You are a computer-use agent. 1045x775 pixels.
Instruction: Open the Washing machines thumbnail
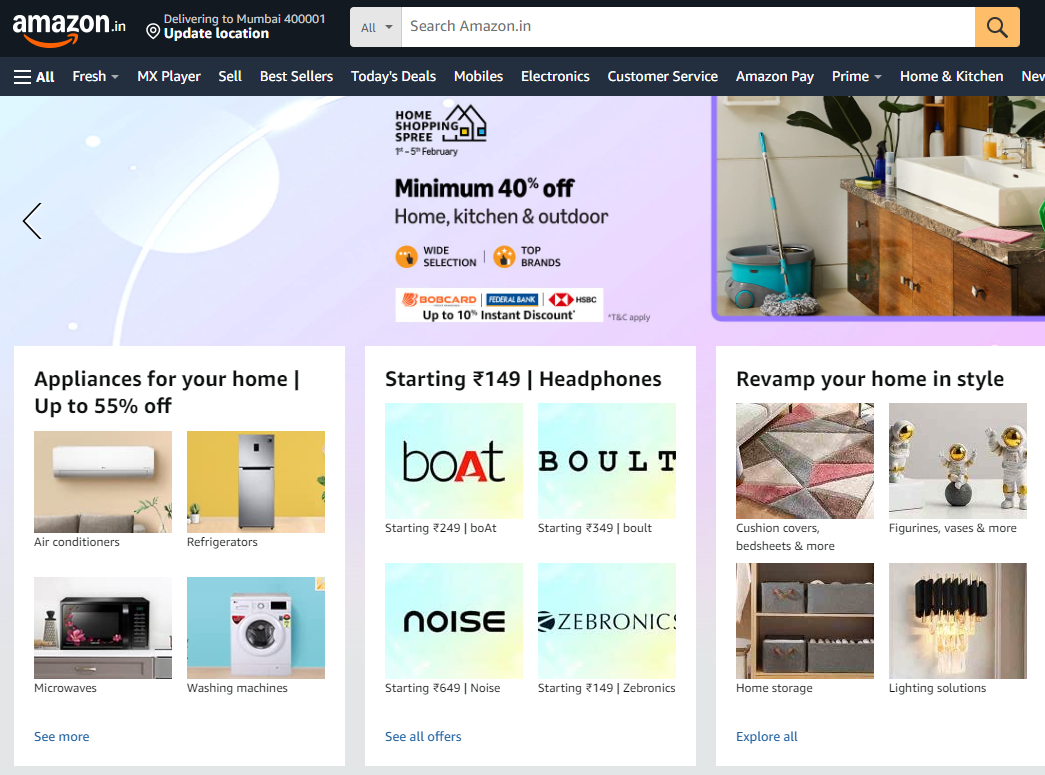click(x=256, y=628)
